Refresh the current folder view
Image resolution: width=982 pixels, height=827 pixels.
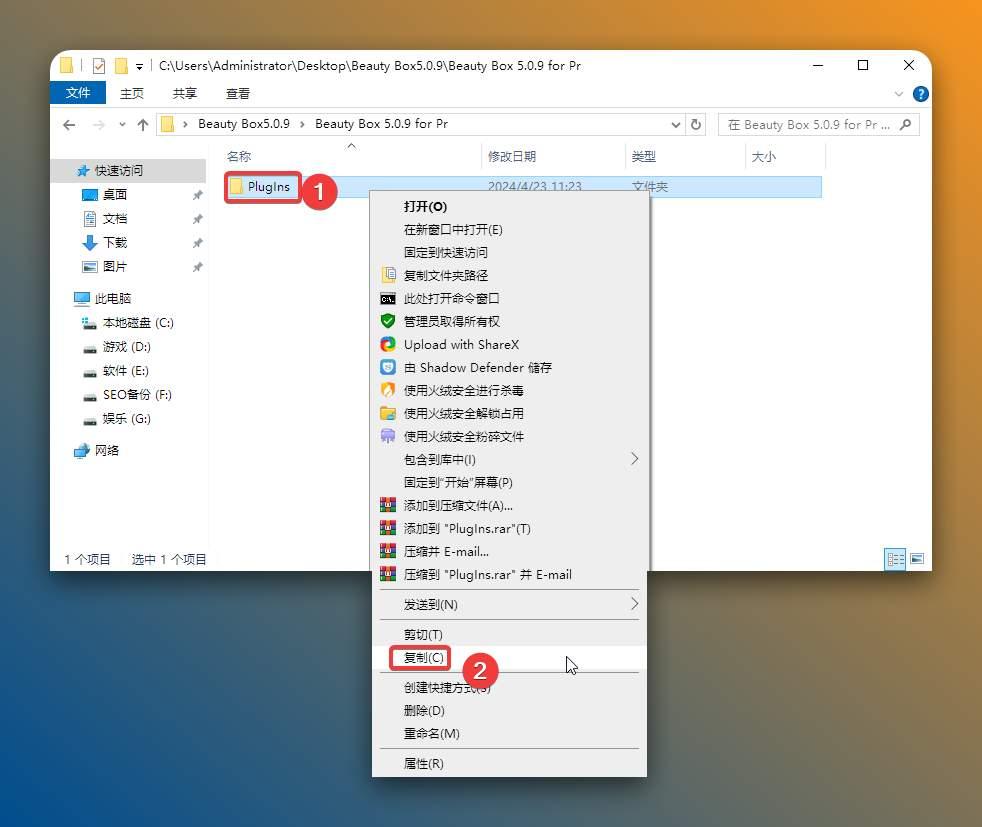pos(696,124)
